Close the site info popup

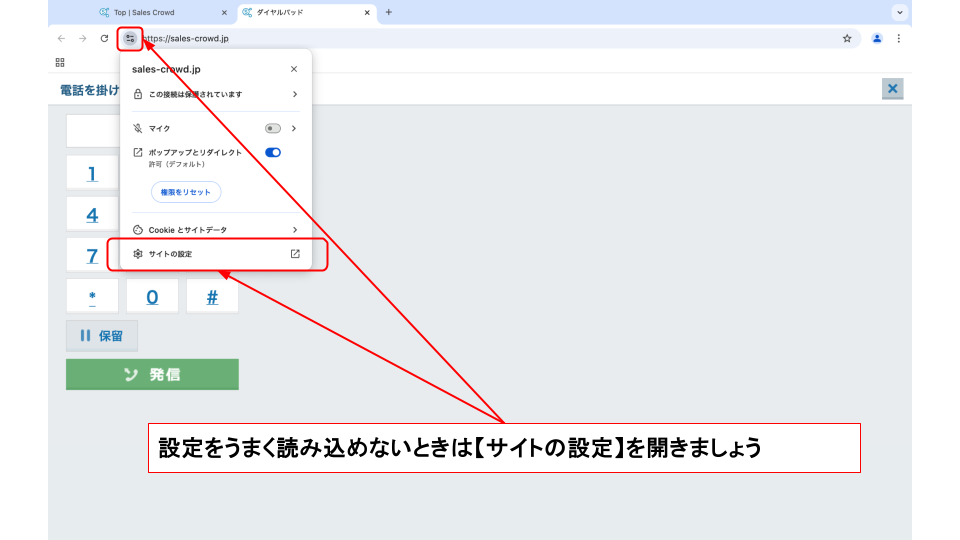[294, 70]
